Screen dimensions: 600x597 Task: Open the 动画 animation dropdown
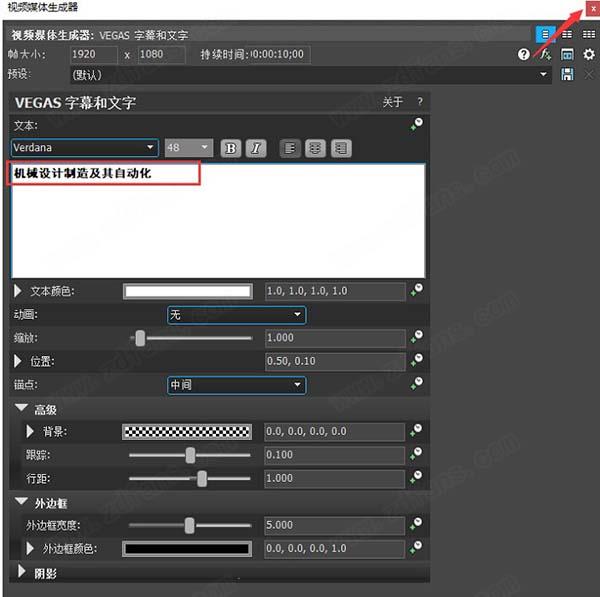(x=236, y=315)
